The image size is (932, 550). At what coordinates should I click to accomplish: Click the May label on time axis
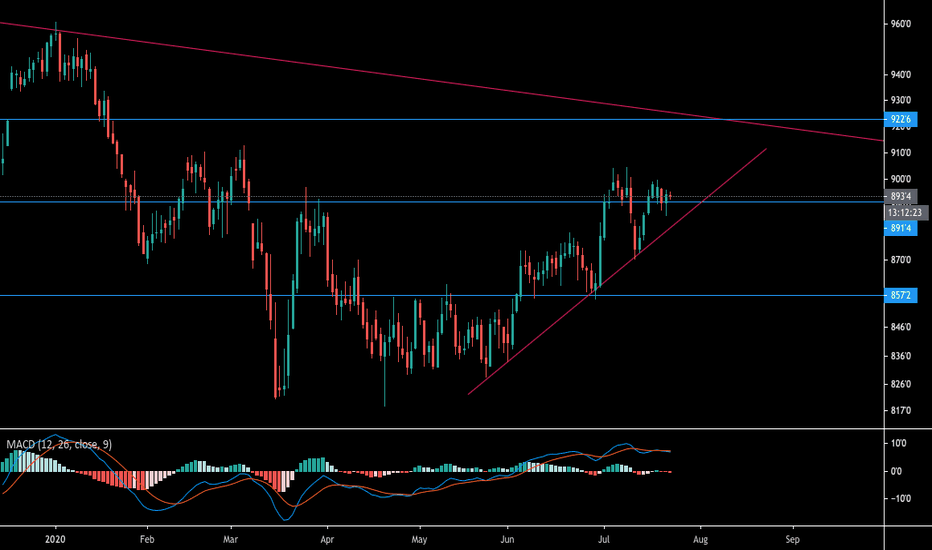click(x=419, y=539)
